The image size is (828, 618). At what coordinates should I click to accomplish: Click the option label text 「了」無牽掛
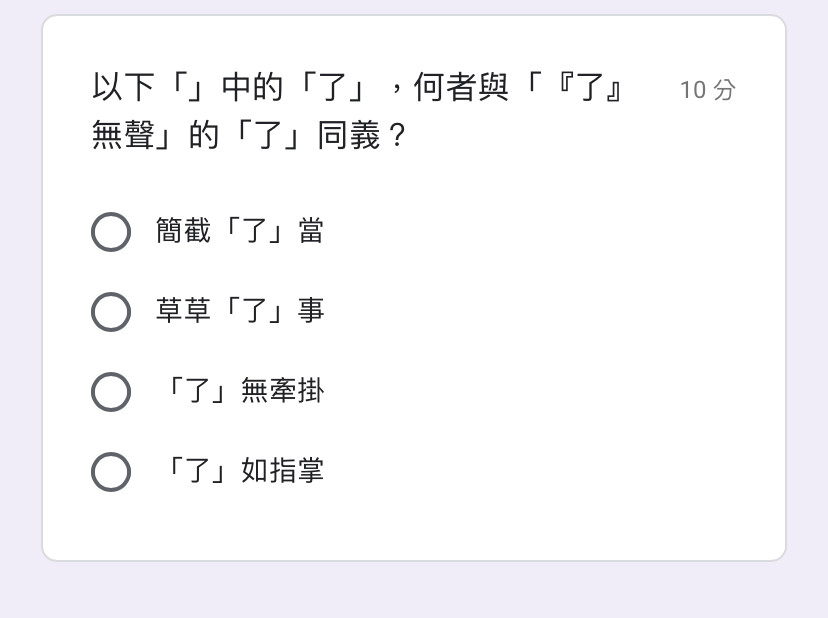pyautogui.click(x=244, y=391)
